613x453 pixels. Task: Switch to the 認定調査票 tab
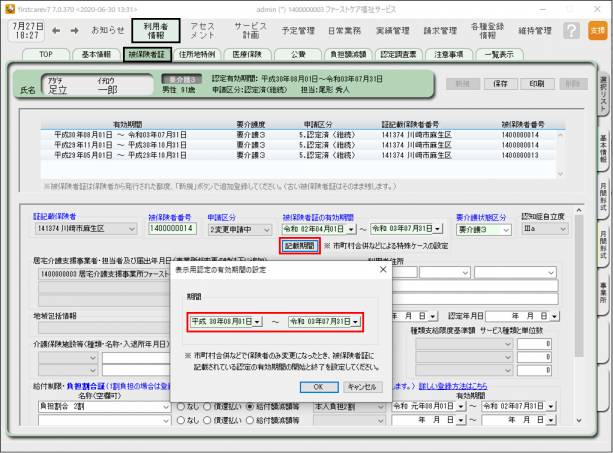[398, 54]
